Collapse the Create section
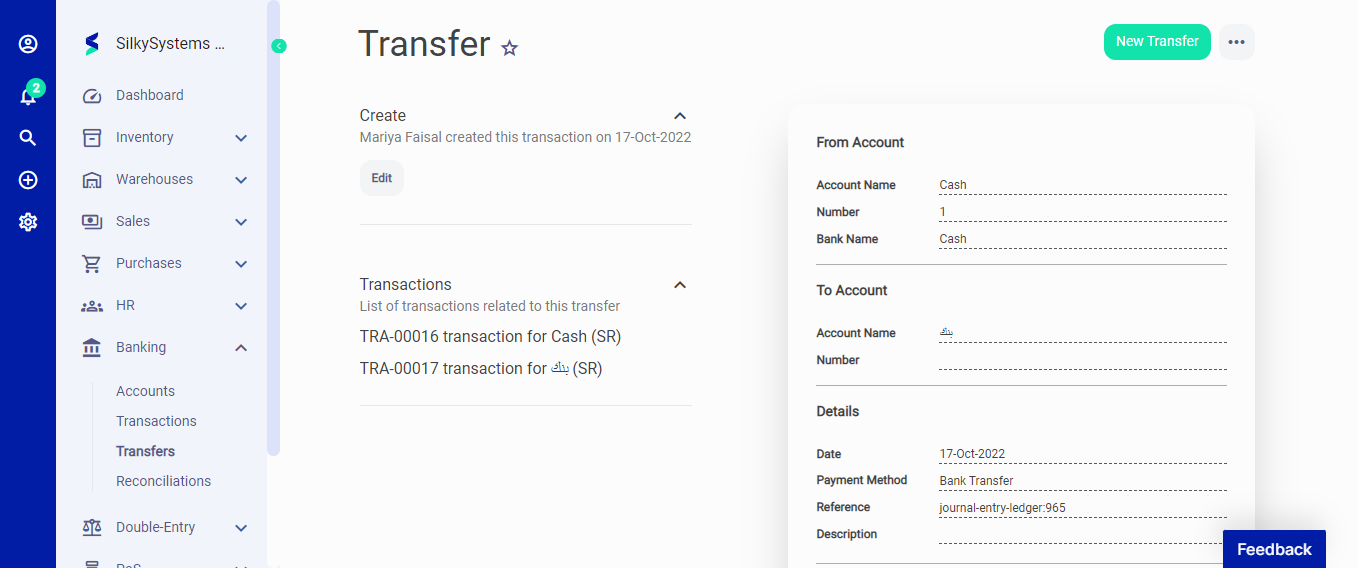 (680, 116)
